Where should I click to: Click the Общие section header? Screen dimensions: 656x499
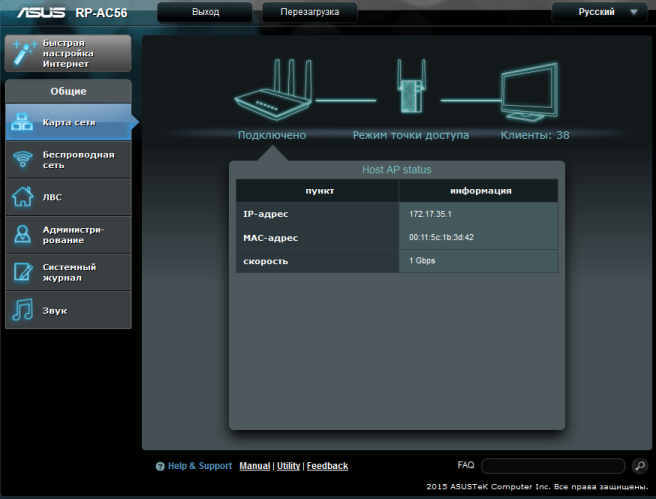69,91
